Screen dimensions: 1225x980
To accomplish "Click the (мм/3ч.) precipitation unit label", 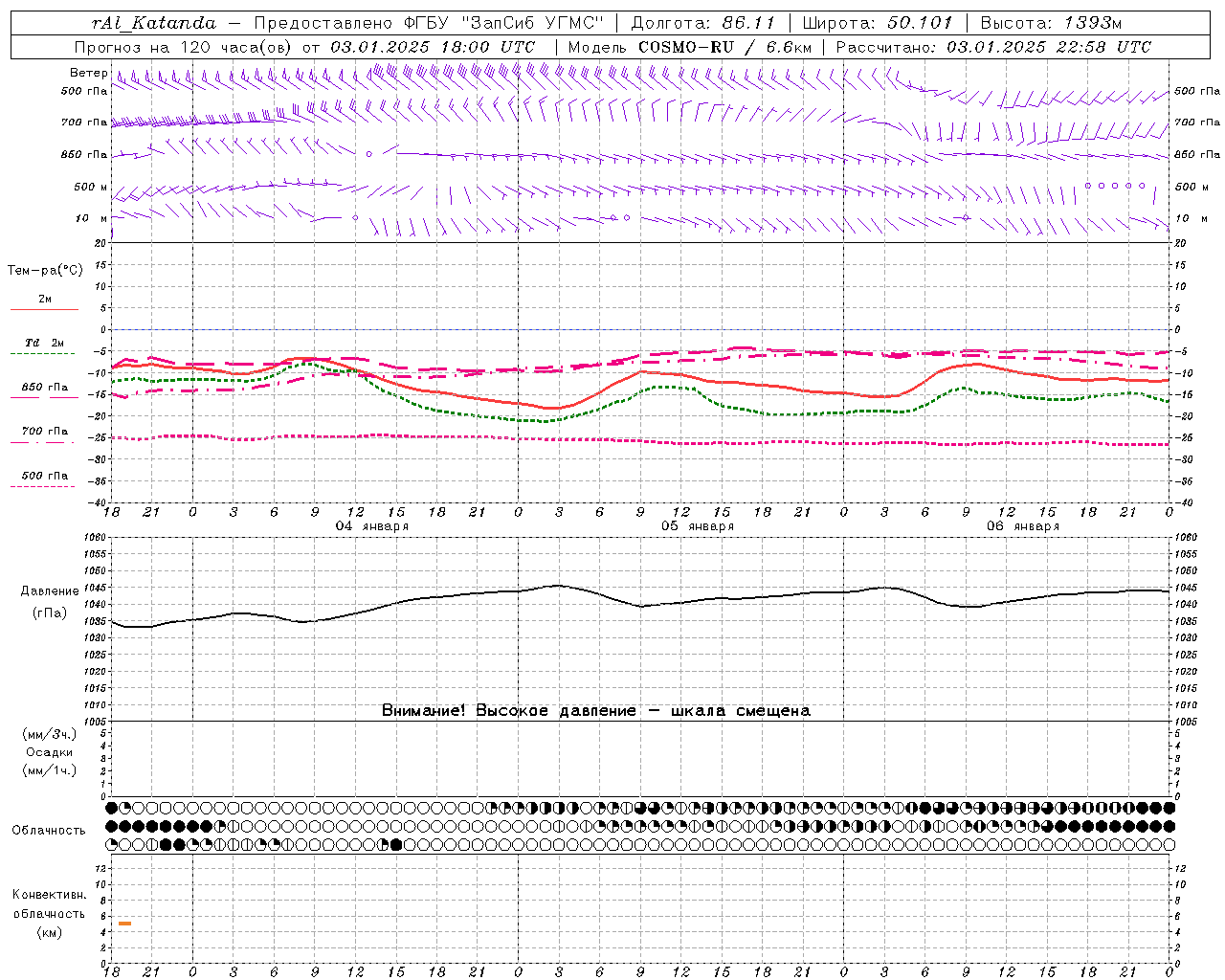I will 50,734.
